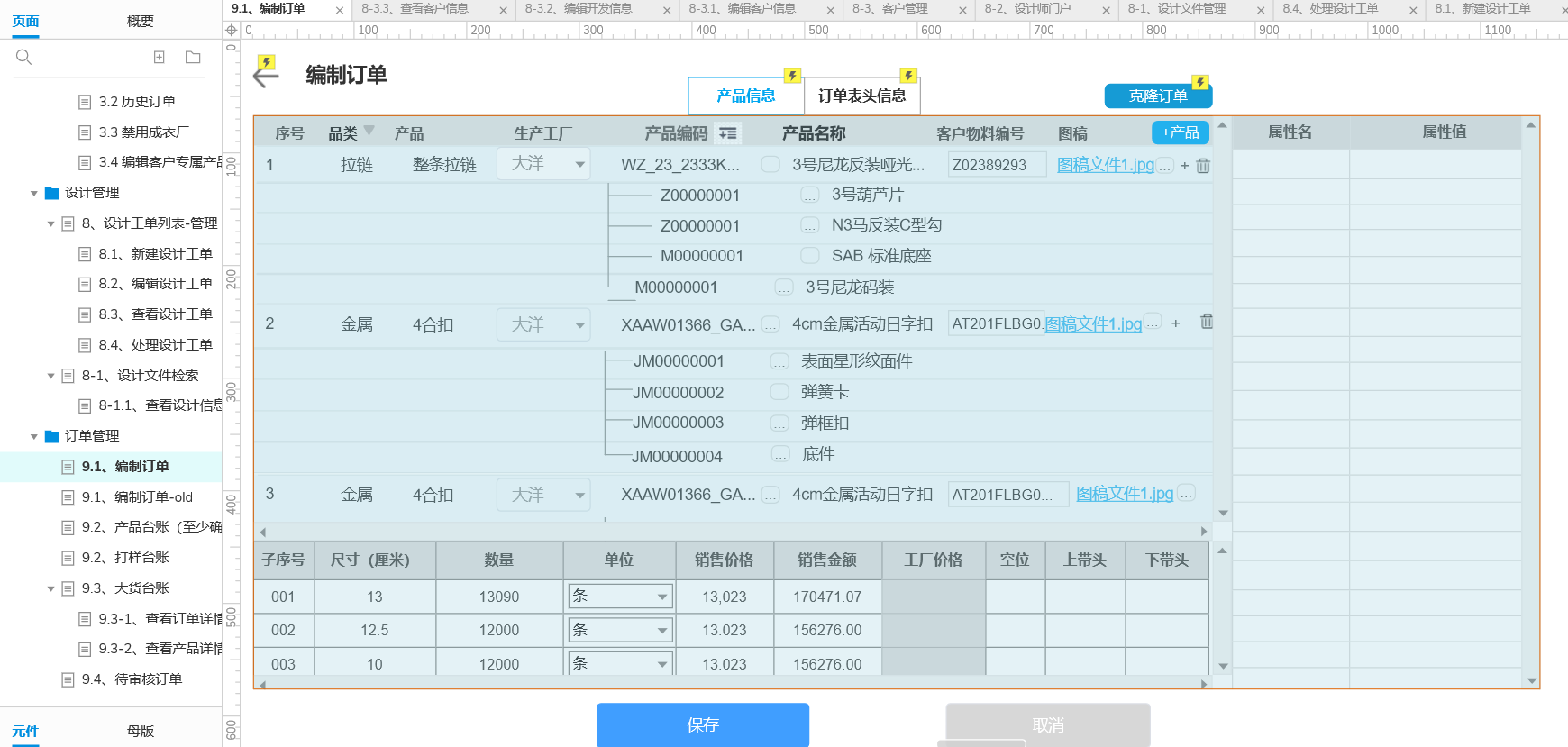Collapse the 订单管理 folder
Viewport: 1568px width, 747px height.
[34, 436]
